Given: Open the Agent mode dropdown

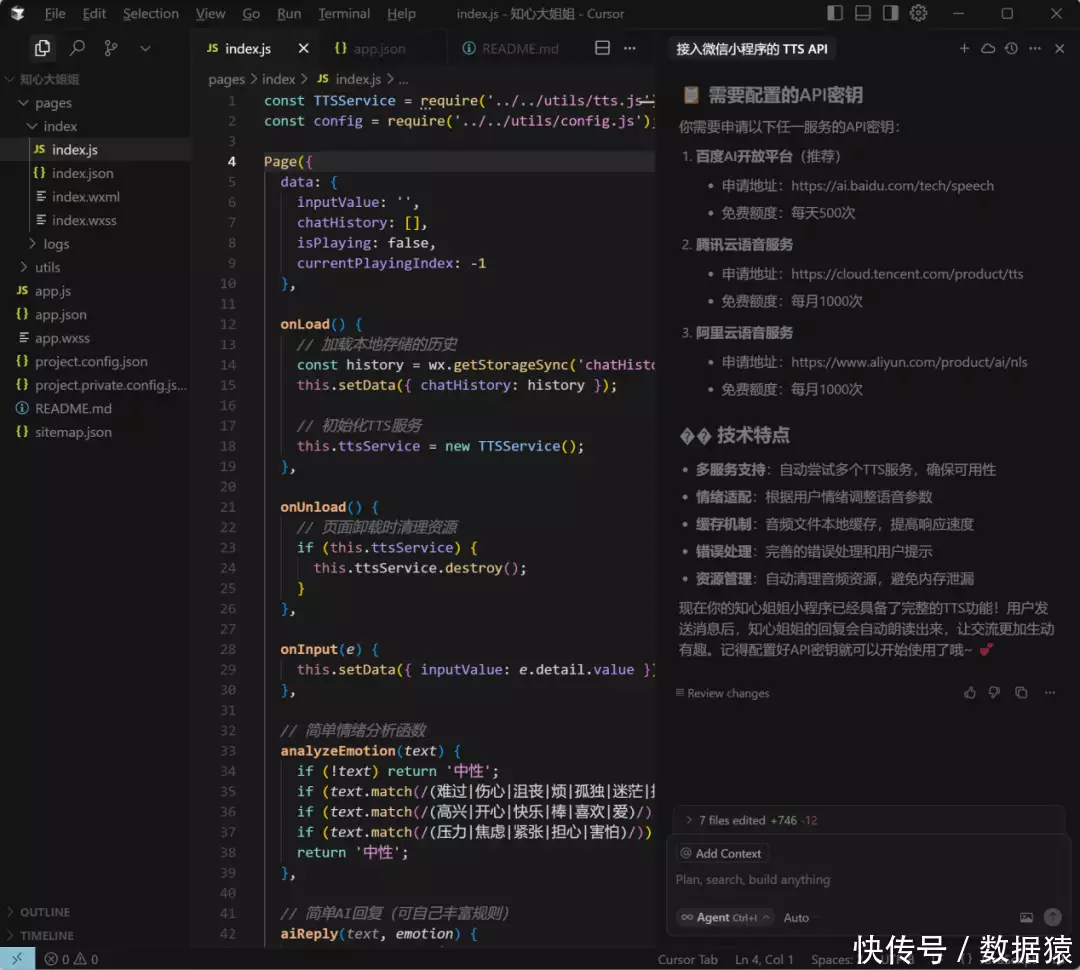Looking at the screenshot, I should (x=725, y=918).
